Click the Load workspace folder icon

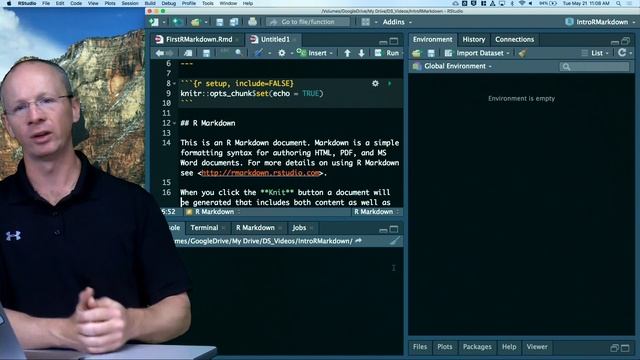click(416, 53)
